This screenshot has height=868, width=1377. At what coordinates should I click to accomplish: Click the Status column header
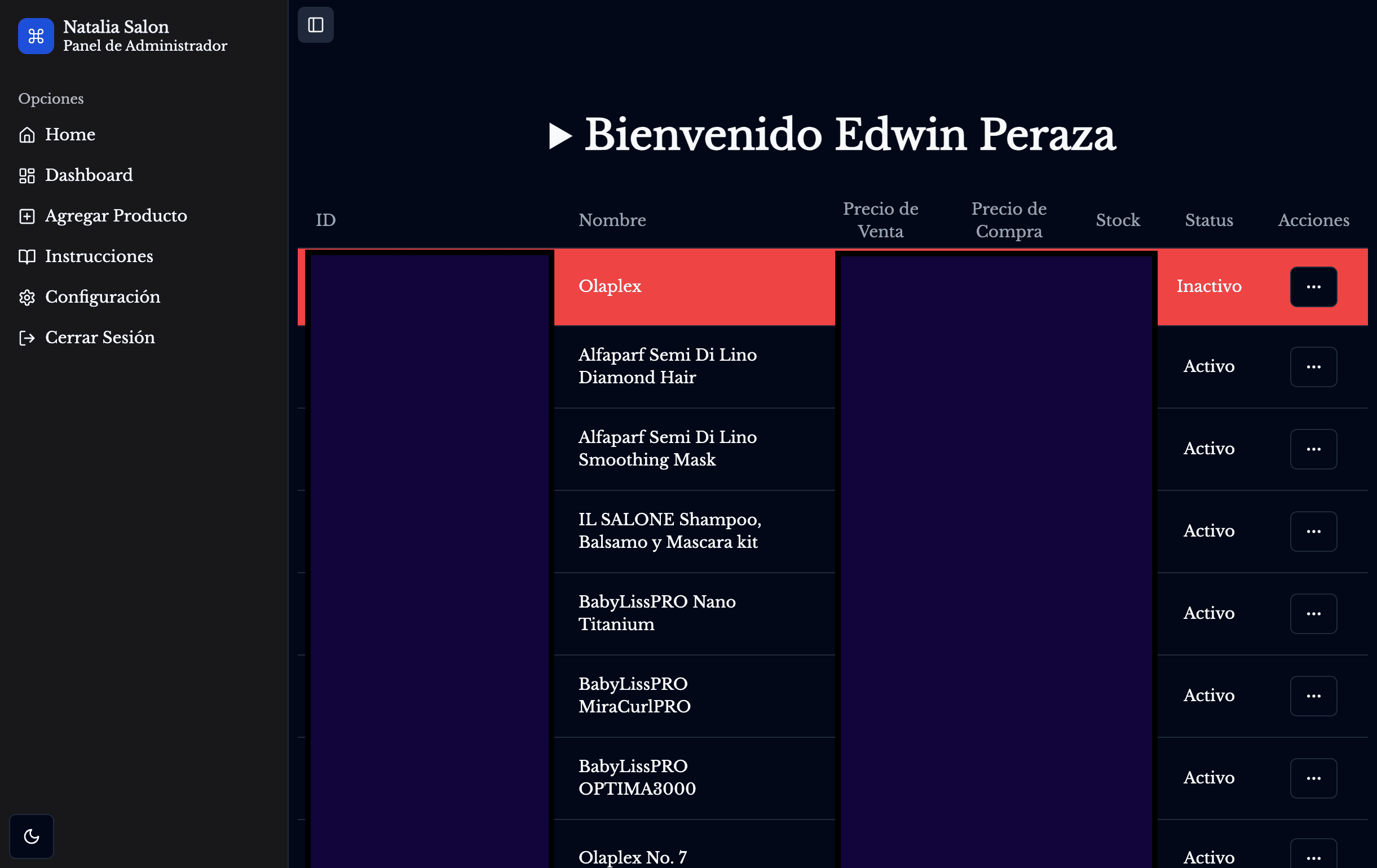tap(1209, 220)
